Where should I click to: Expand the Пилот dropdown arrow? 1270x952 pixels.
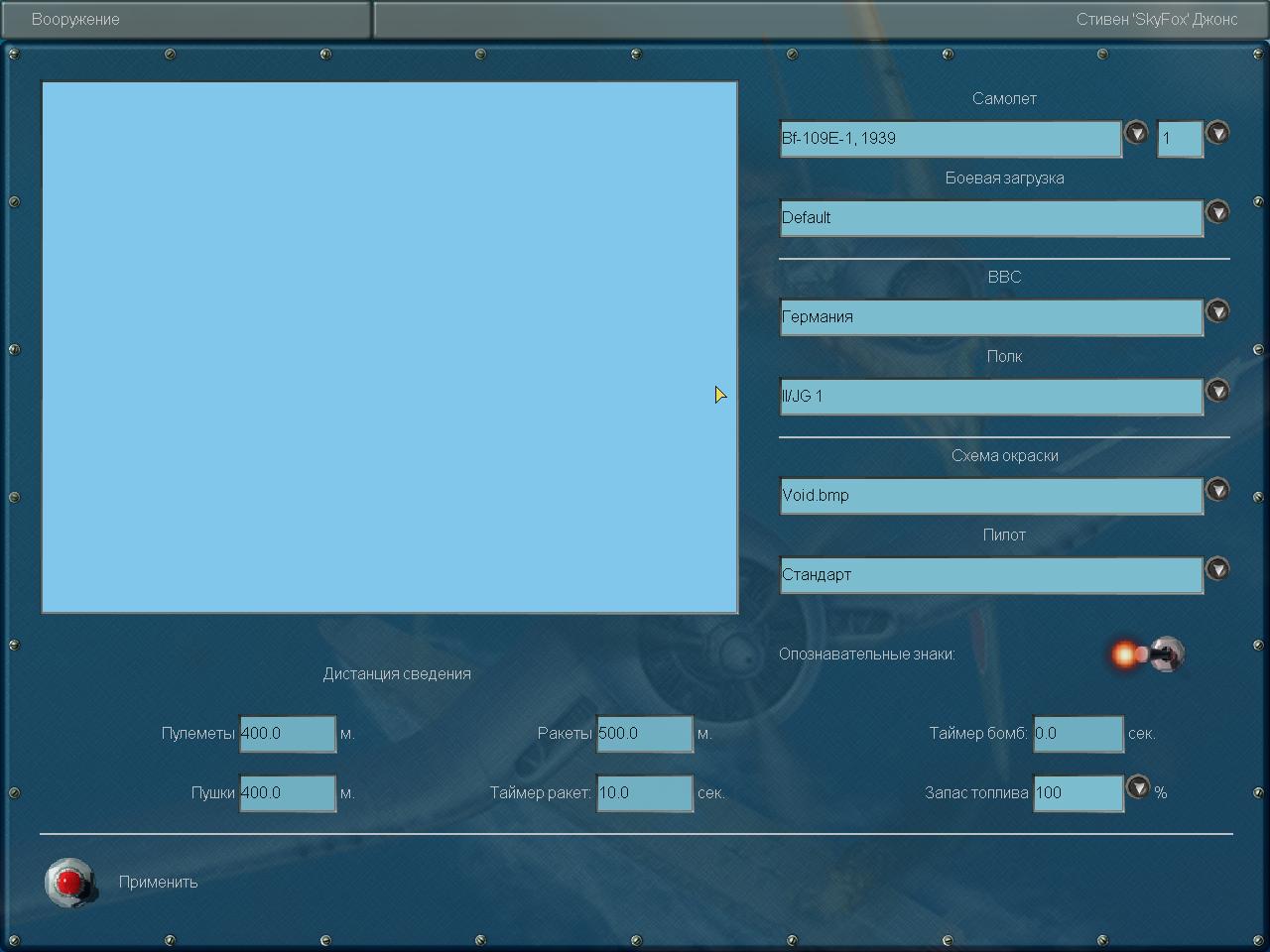(1217, 568)
